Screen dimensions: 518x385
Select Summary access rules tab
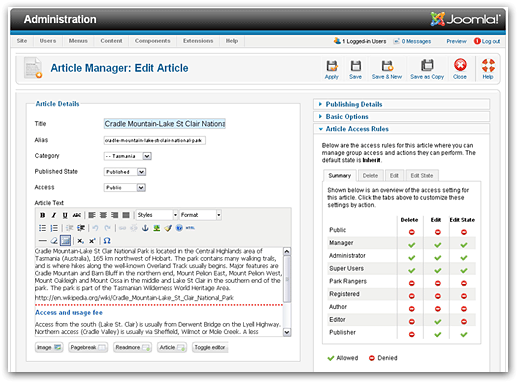click(340, 176)
